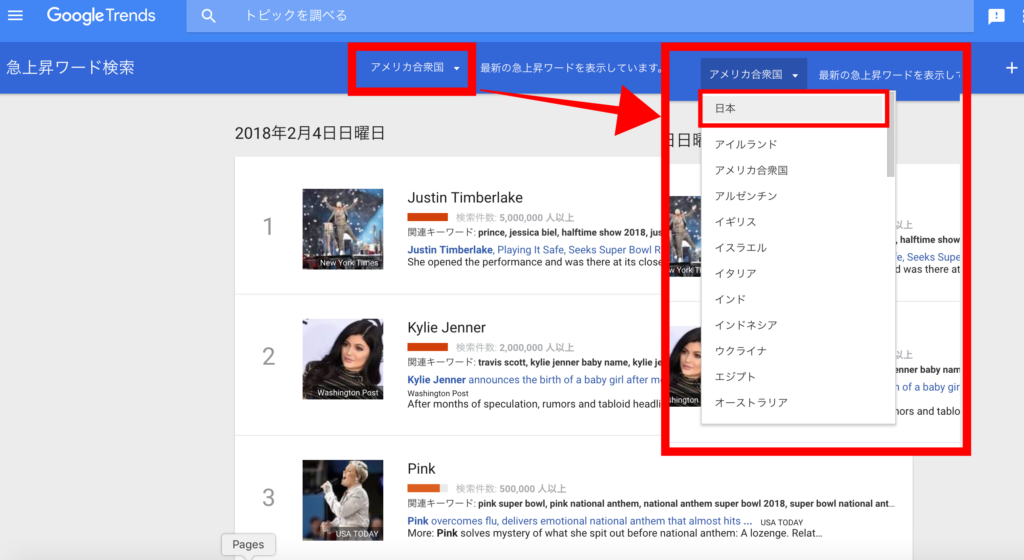Open the Kylie Jenner announces the birth article link

534,380
